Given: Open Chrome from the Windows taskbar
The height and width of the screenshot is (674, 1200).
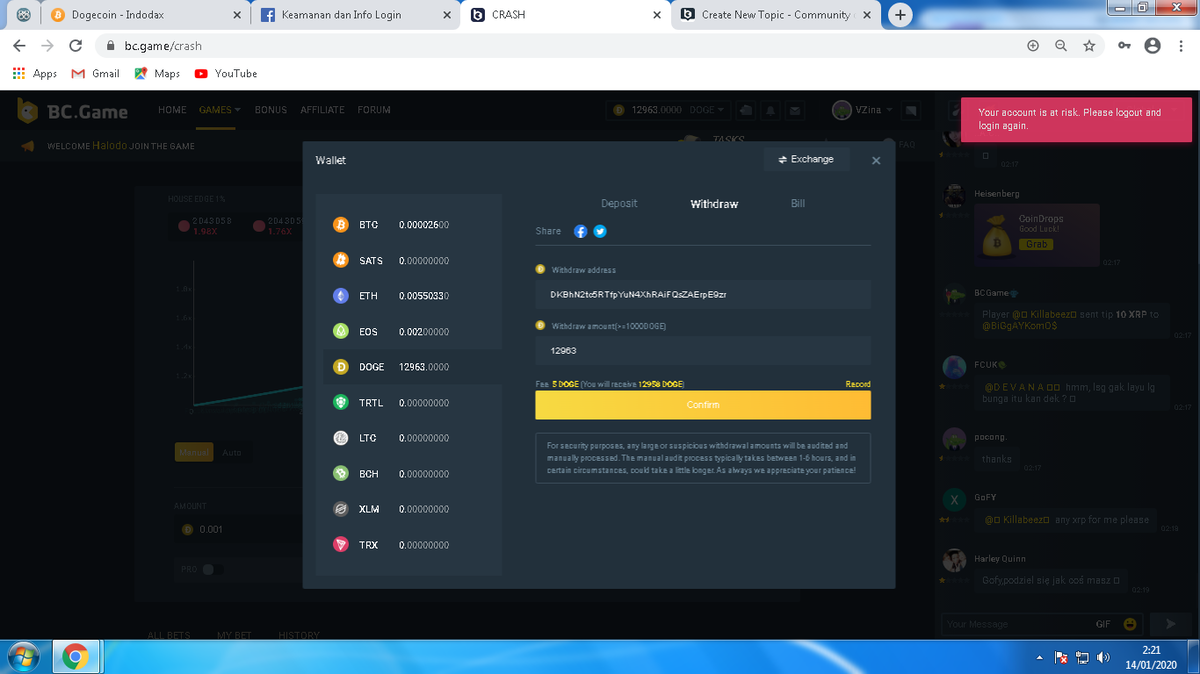Looking at the screenshot, I should coord(73,656).
